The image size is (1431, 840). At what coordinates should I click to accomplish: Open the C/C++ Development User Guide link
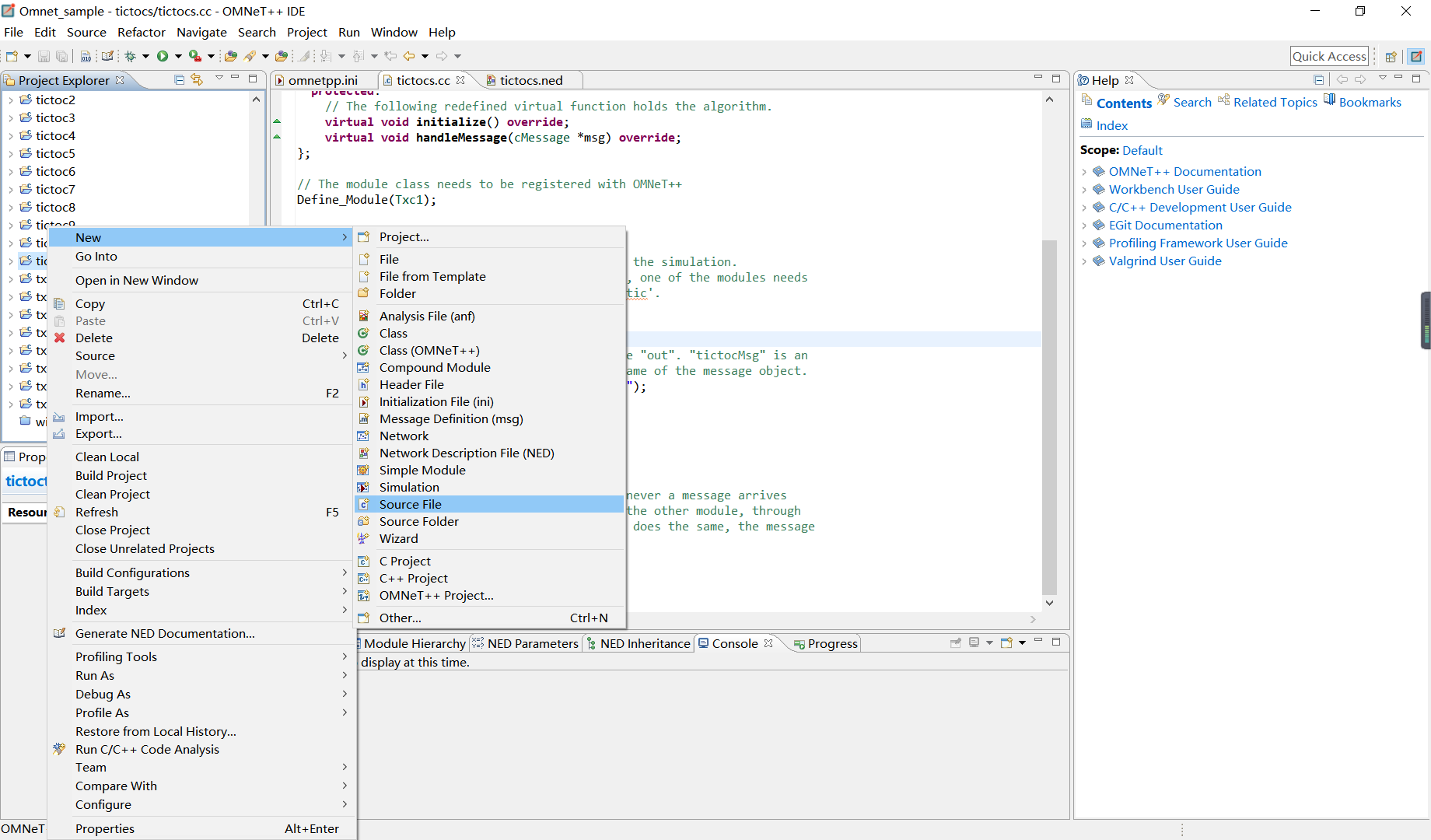pos(1200,207)
